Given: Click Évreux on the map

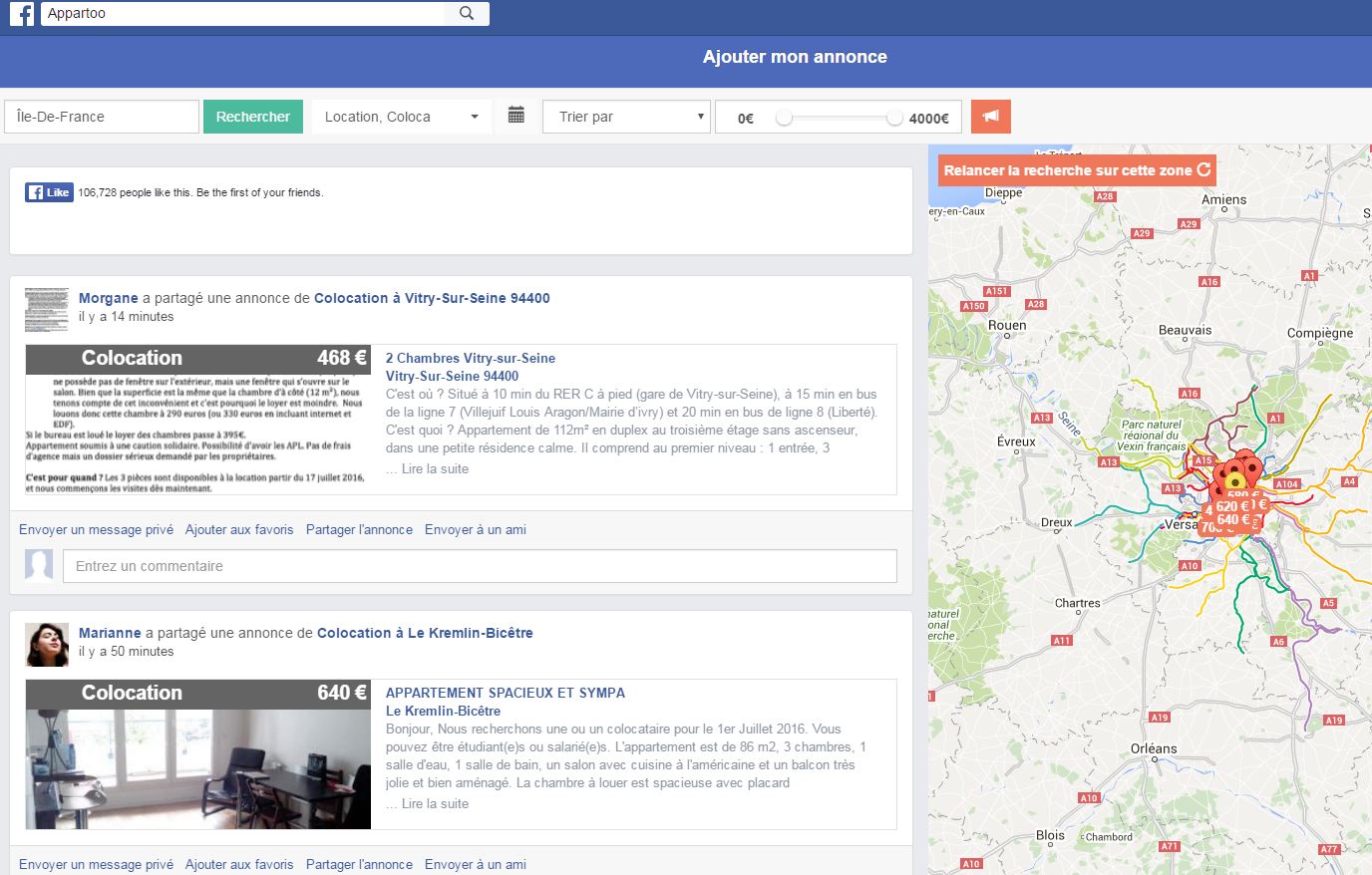Looking at the screenshot, I should point(1016,441).
